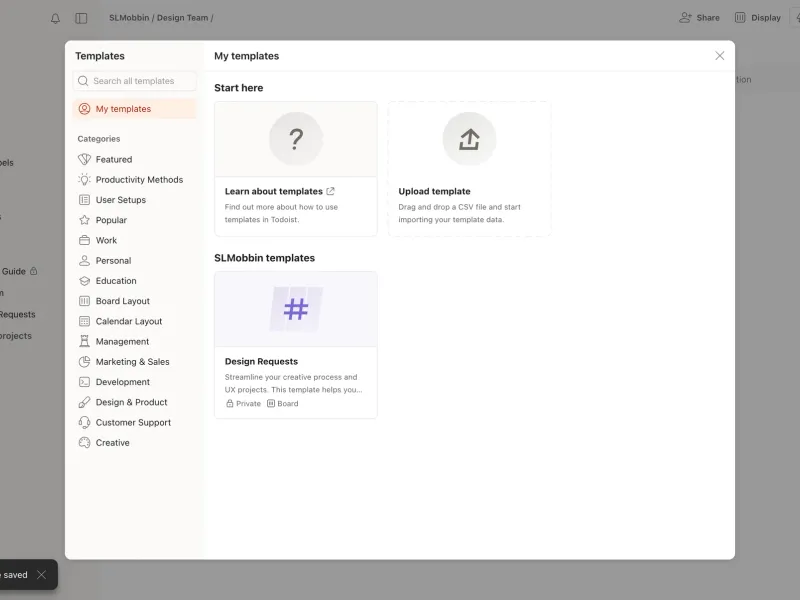Screen dimensions: 800x600
Task: Click the User Setups list icon
Action: point(84,200)
